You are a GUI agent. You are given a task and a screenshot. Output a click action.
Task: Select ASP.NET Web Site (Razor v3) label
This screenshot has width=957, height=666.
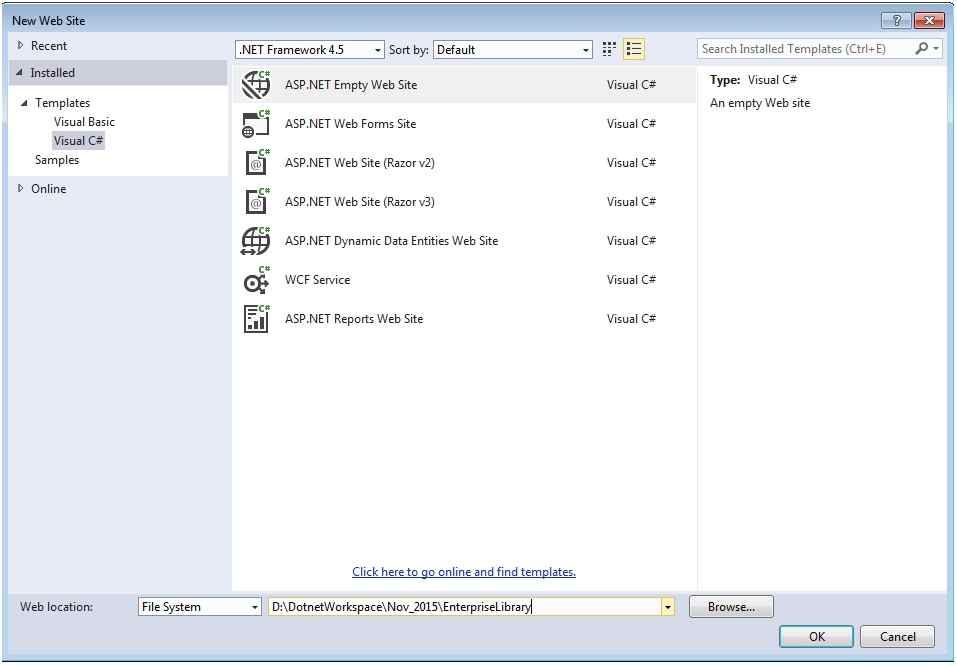pos(359,202)
